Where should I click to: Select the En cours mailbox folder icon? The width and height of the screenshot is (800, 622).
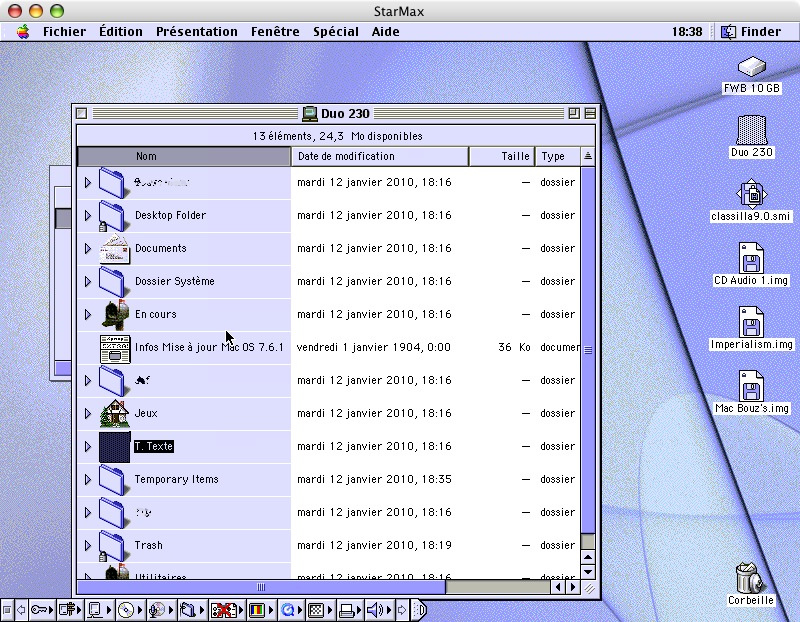click(x=115, y=314)
